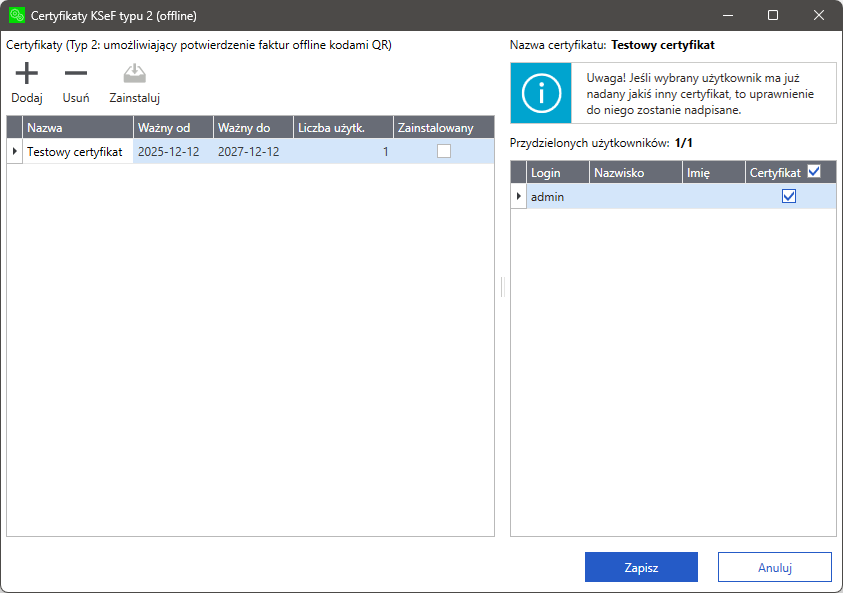Sort certificates by Nazwa column header
Viewport: 843px width, 593px height.
pos(77,127)
